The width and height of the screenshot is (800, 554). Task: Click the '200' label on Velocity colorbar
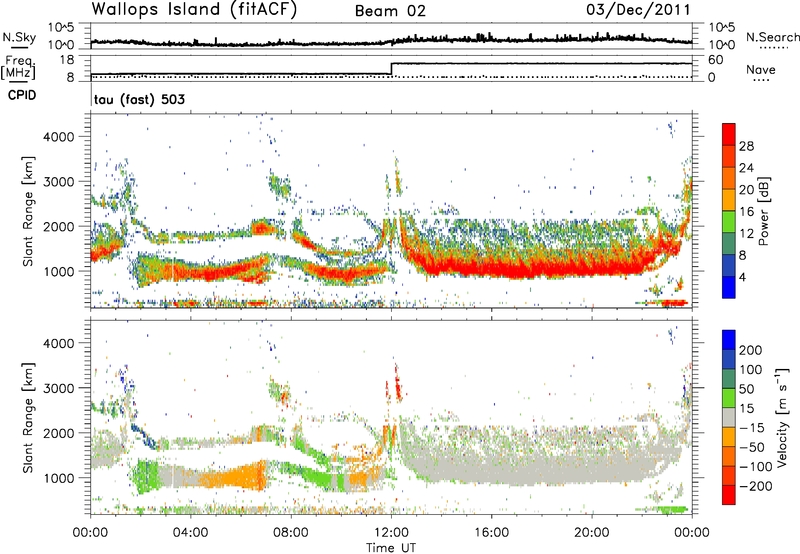[x=751, y=350]
